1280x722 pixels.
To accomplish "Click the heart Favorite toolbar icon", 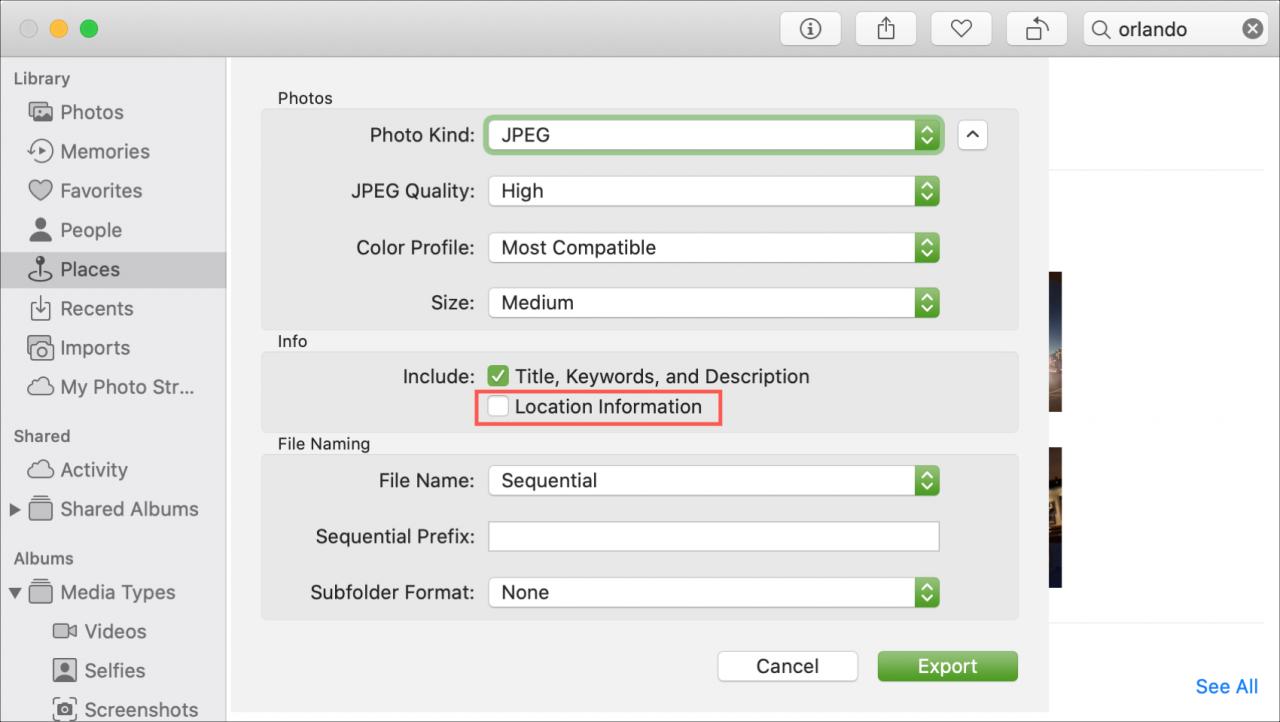I will point(961,29).
